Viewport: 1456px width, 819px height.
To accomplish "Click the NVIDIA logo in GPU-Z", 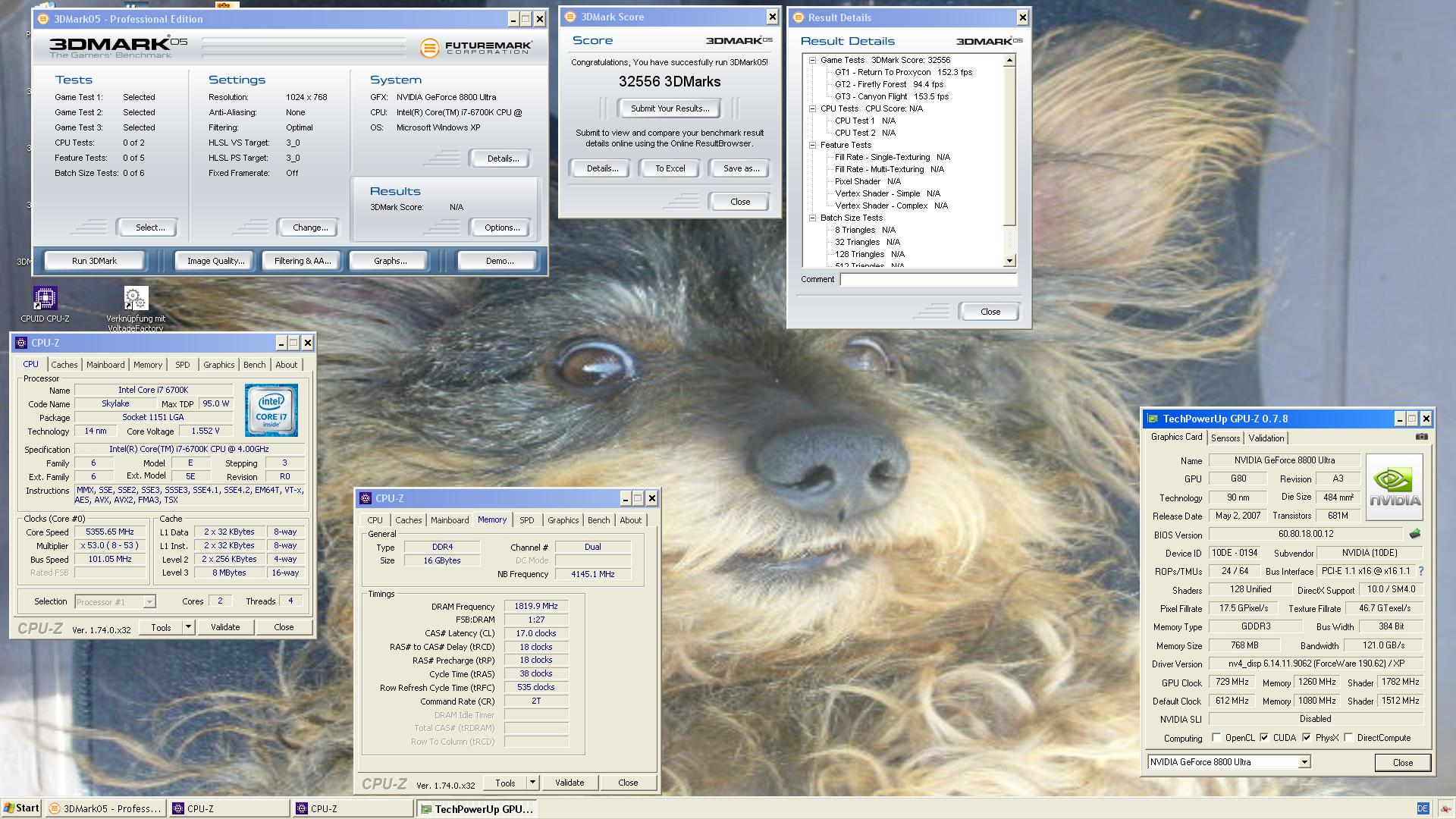I will [1394, 487].
